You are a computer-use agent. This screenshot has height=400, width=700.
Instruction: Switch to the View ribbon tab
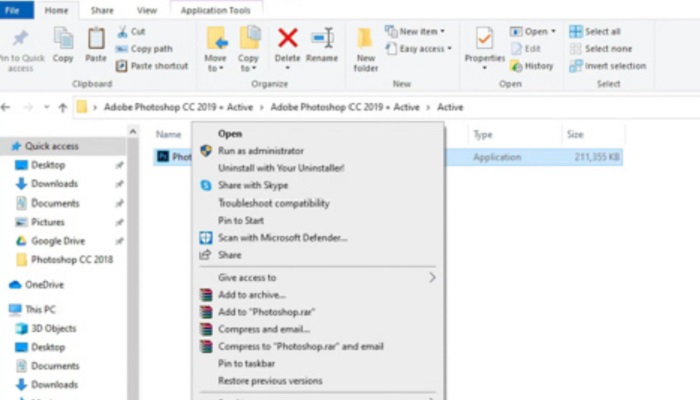pyautogui.click(x=147, y=10)
